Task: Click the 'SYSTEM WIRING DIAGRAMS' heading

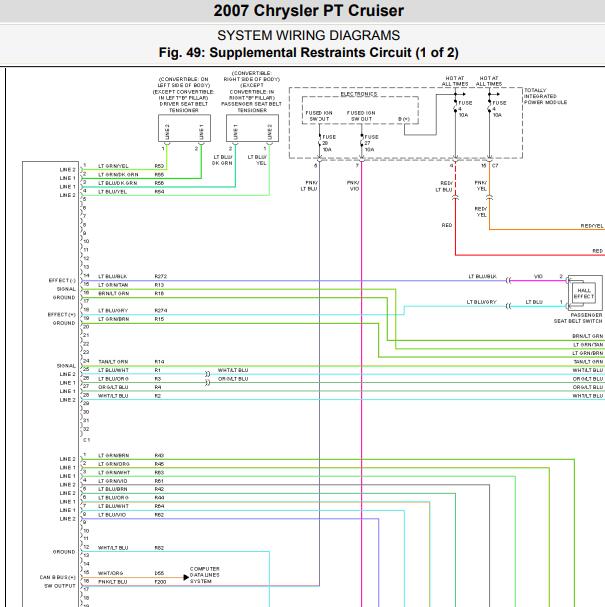Action: 308,35
